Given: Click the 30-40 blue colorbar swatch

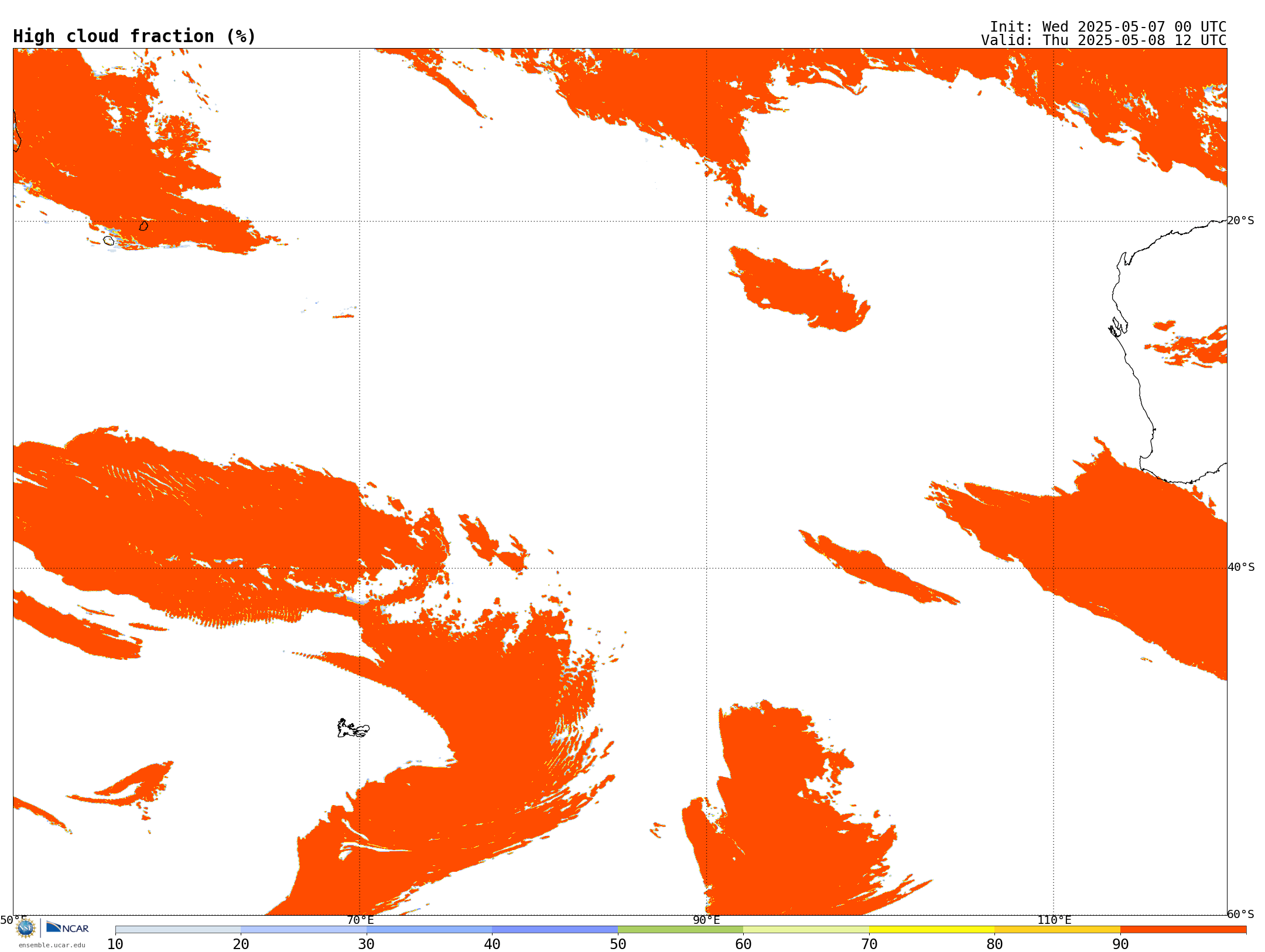Looking at the screenshot, I should [429, 930].
